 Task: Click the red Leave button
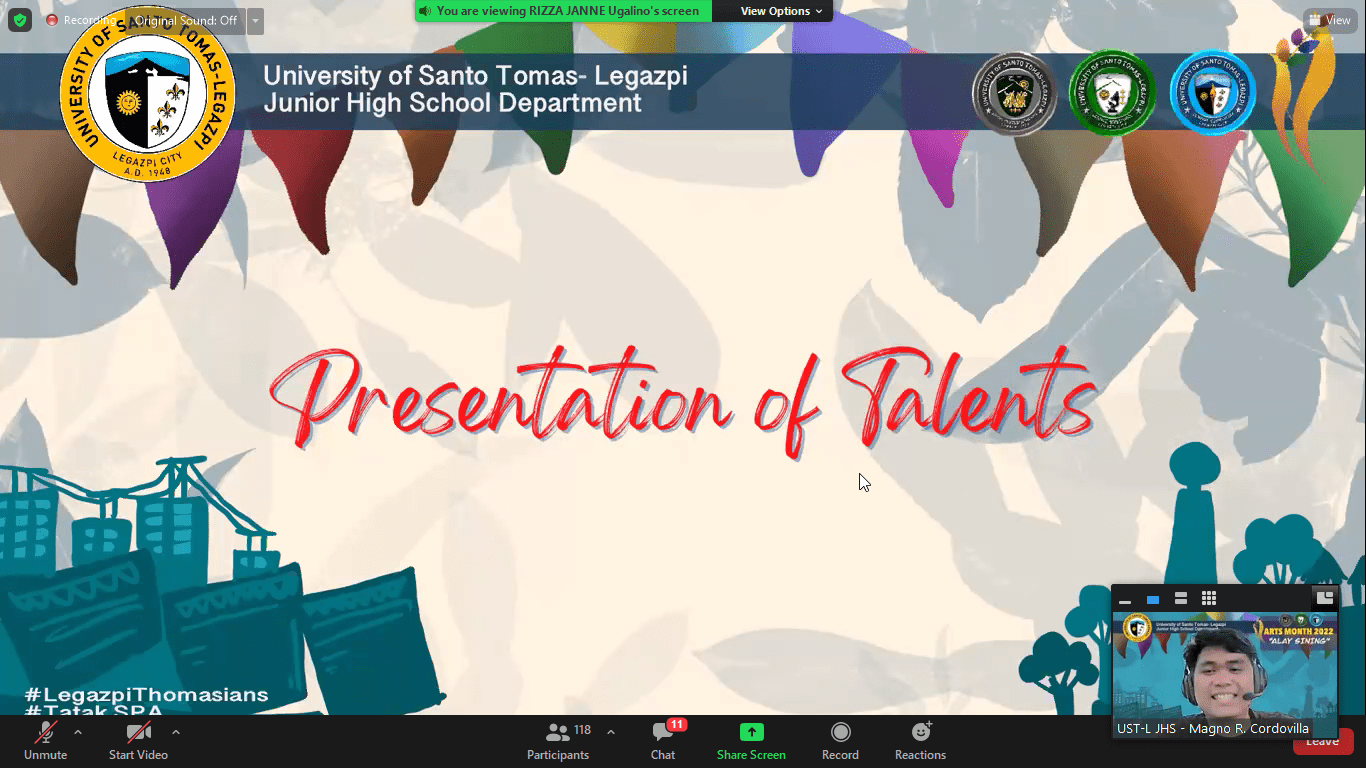[x=1322, y=742]
